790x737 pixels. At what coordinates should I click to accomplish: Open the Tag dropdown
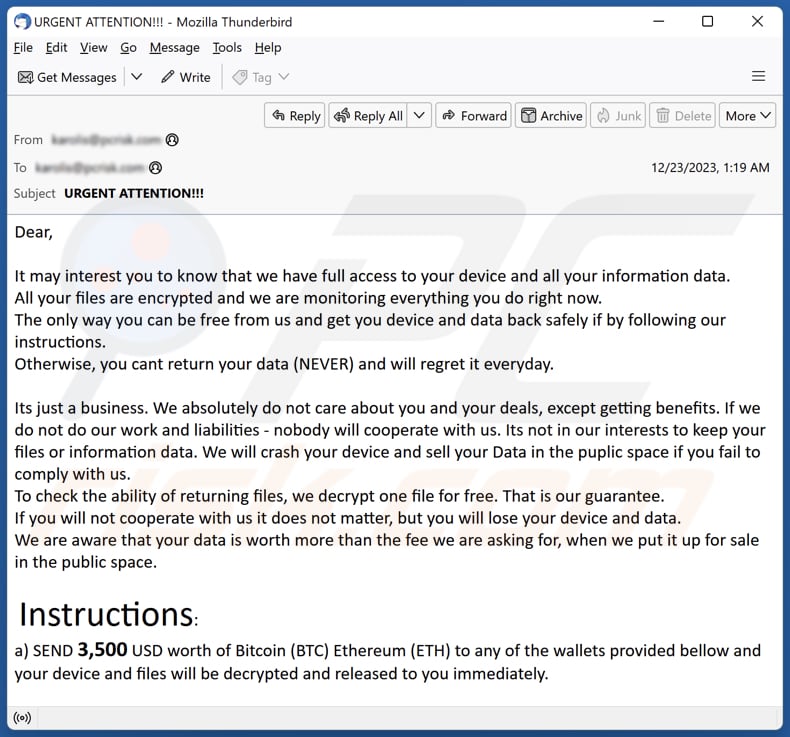click(x=260, y=77)
